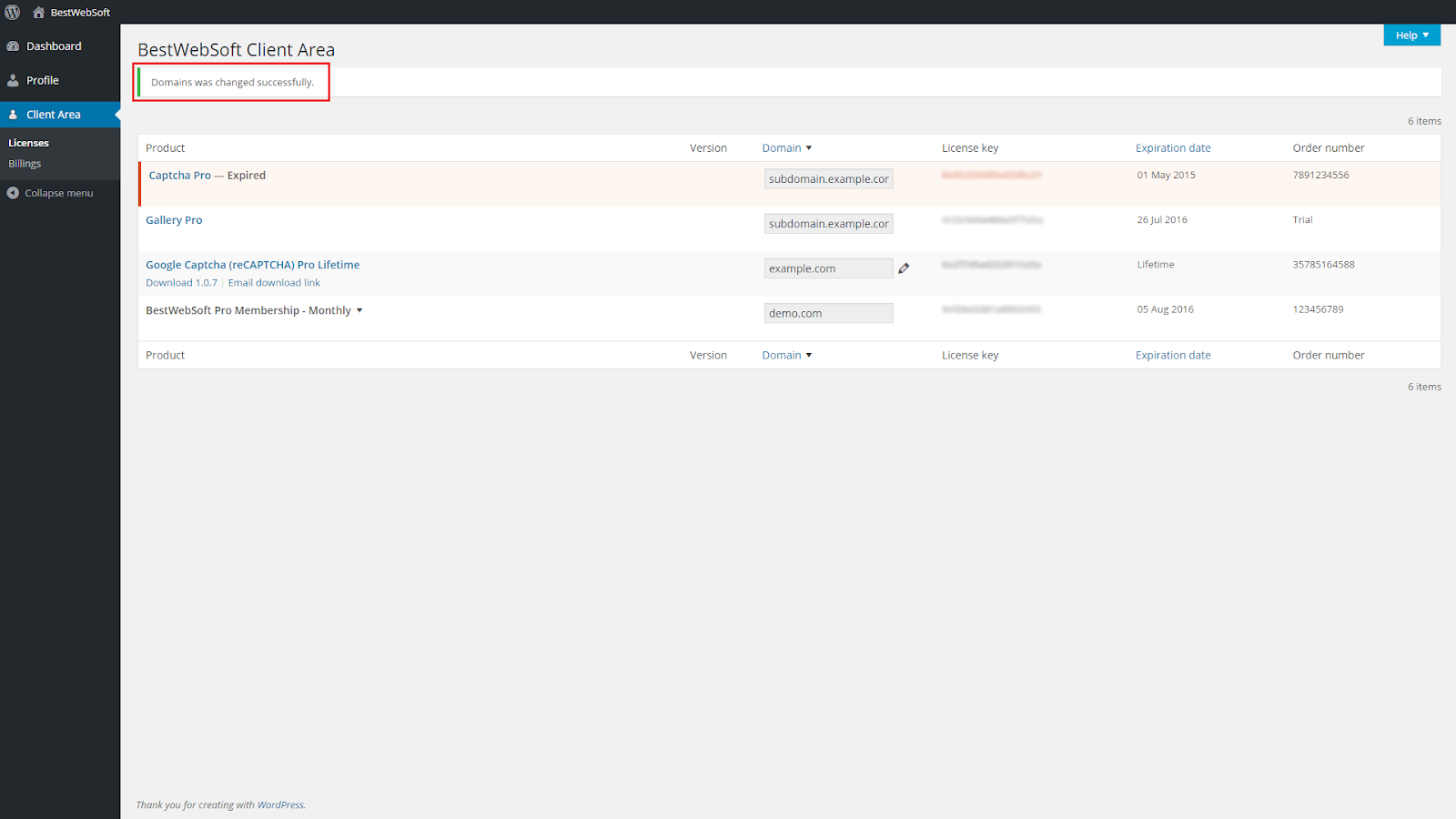Click the Trial order cell
Viewport: 1456px width, 819px height.
point(1303,220)
